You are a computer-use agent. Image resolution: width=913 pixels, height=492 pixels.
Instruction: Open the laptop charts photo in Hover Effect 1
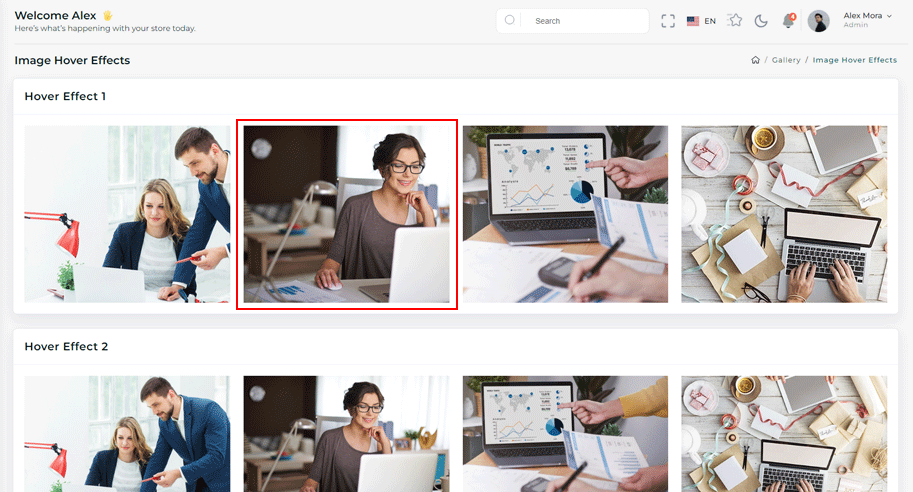pos(565,214)
